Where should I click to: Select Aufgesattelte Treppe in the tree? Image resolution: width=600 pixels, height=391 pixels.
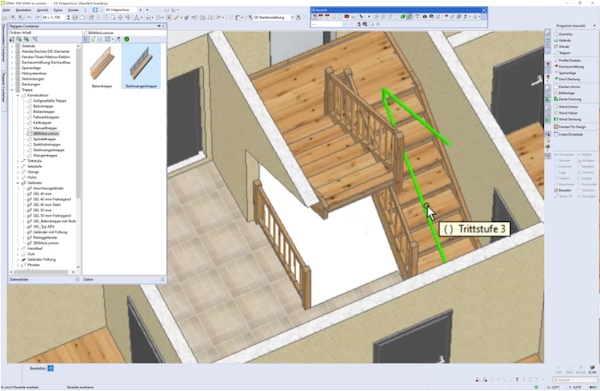coord(49,101)
